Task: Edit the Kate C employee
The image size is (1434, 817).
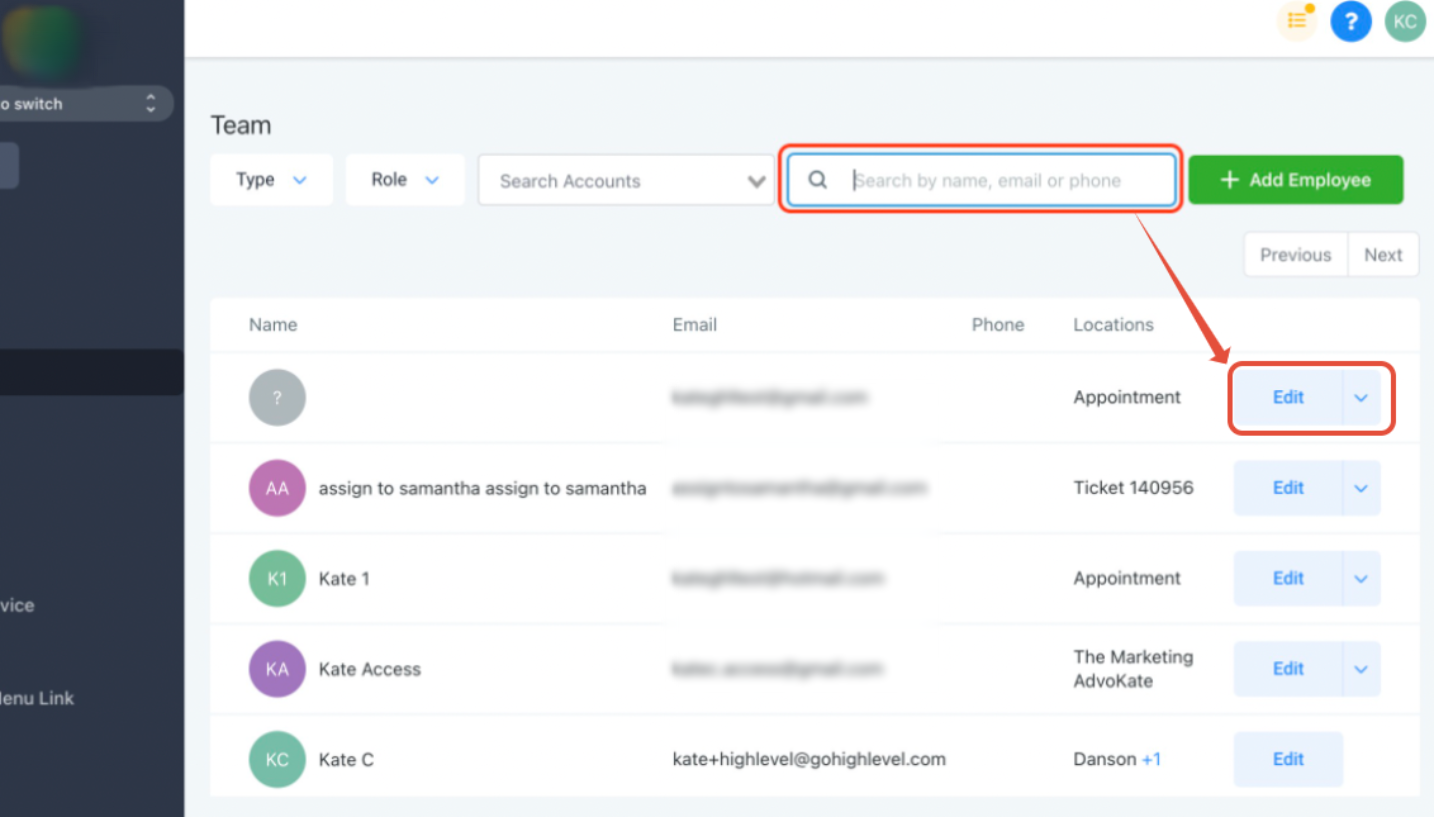Action: pyautogui.click(x=1288, y=759)
